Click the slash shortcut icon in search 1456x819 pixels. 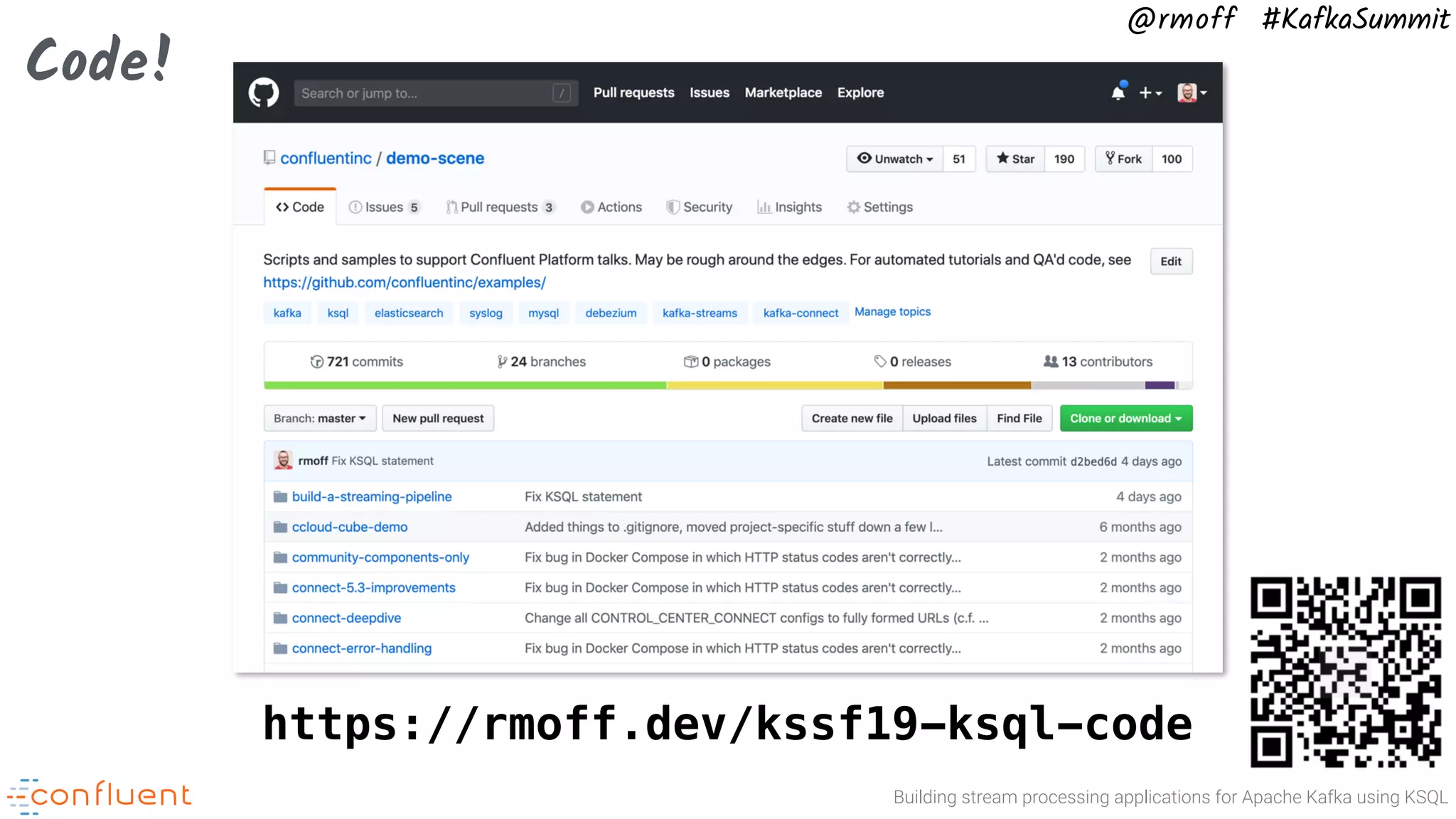point(562,93)
